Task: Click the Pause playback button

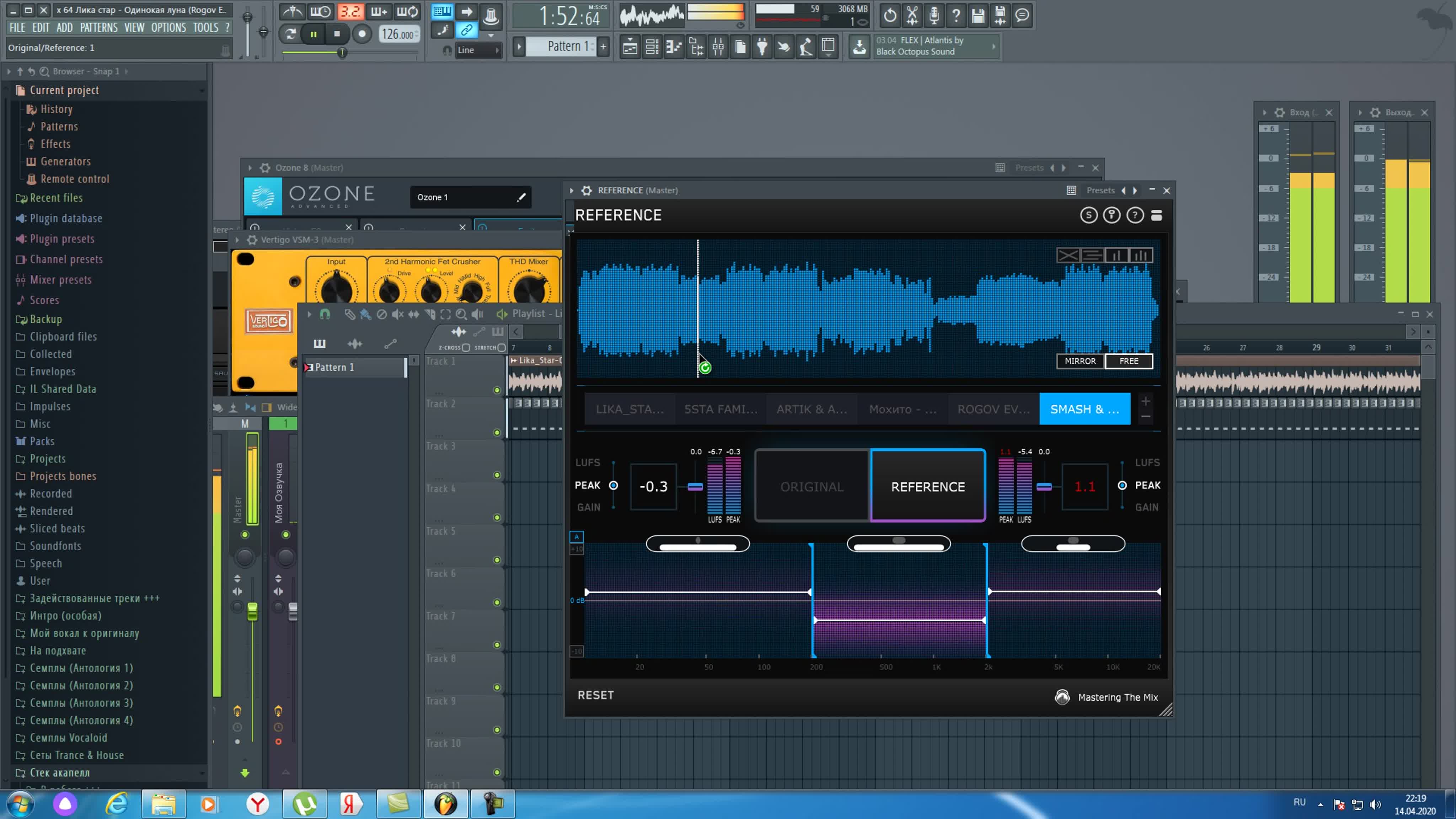Action: (x=313, y=34)
